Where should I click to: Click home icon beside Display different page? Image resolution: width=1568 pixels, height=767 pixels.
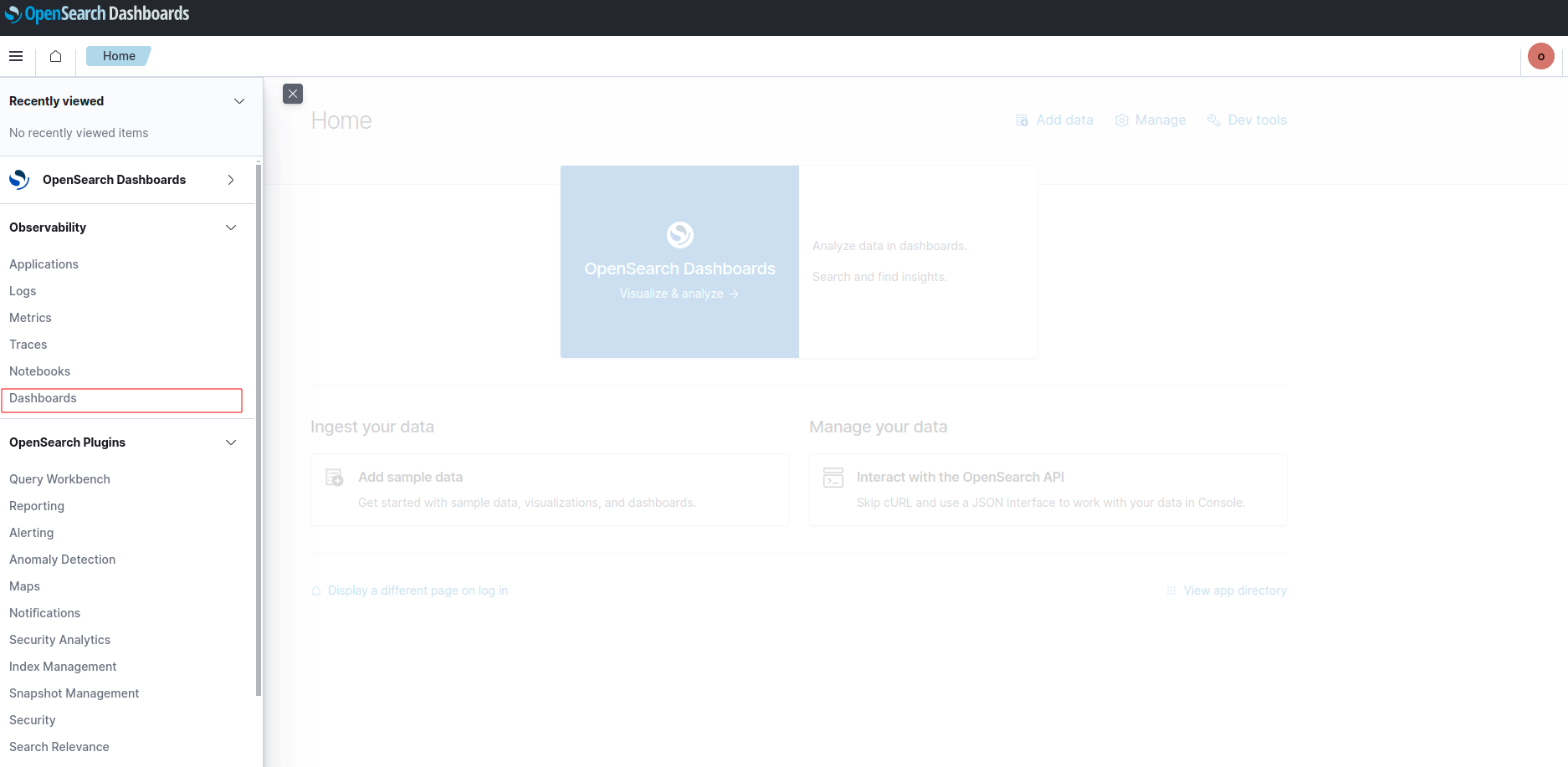click(316, 591)
